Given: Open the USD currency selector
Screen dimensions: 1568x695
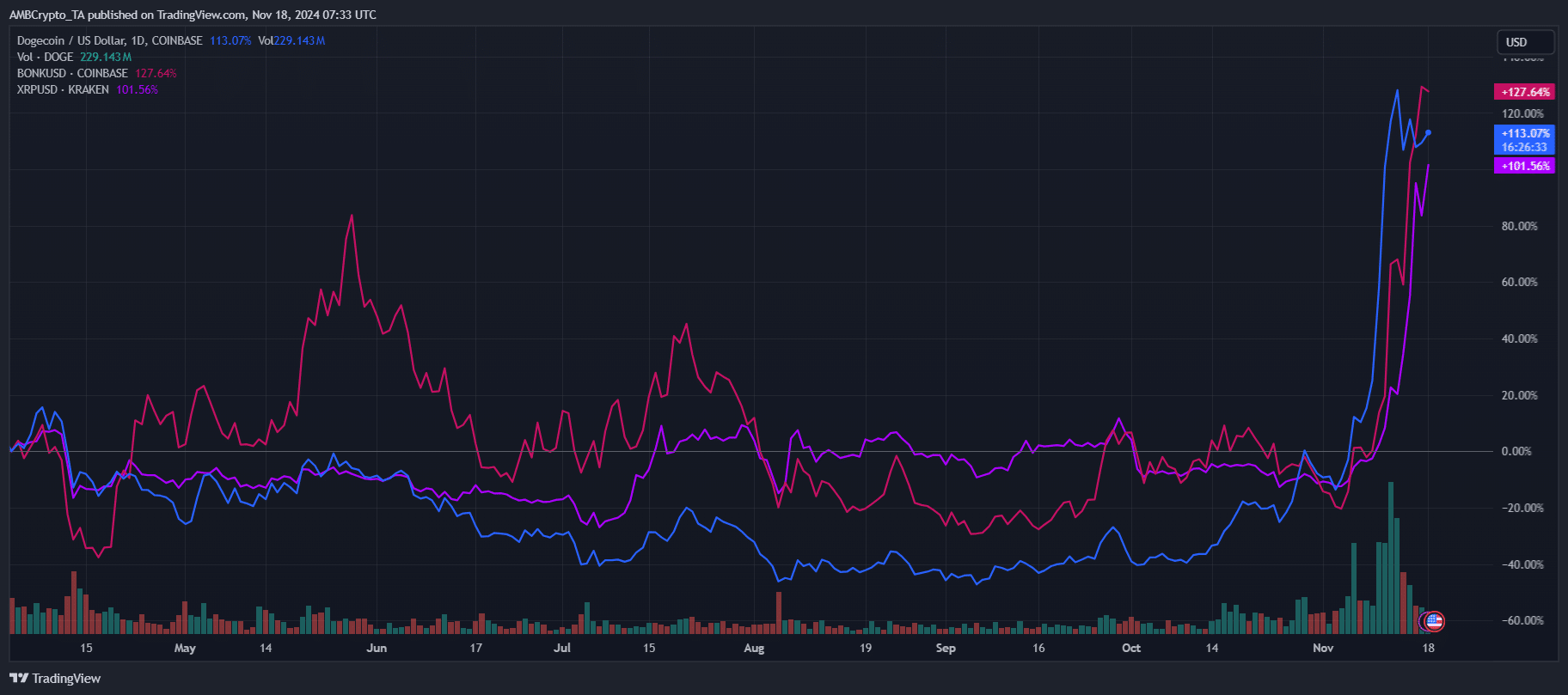Looking at the screenshot, I should click(x=1526, y=42).
